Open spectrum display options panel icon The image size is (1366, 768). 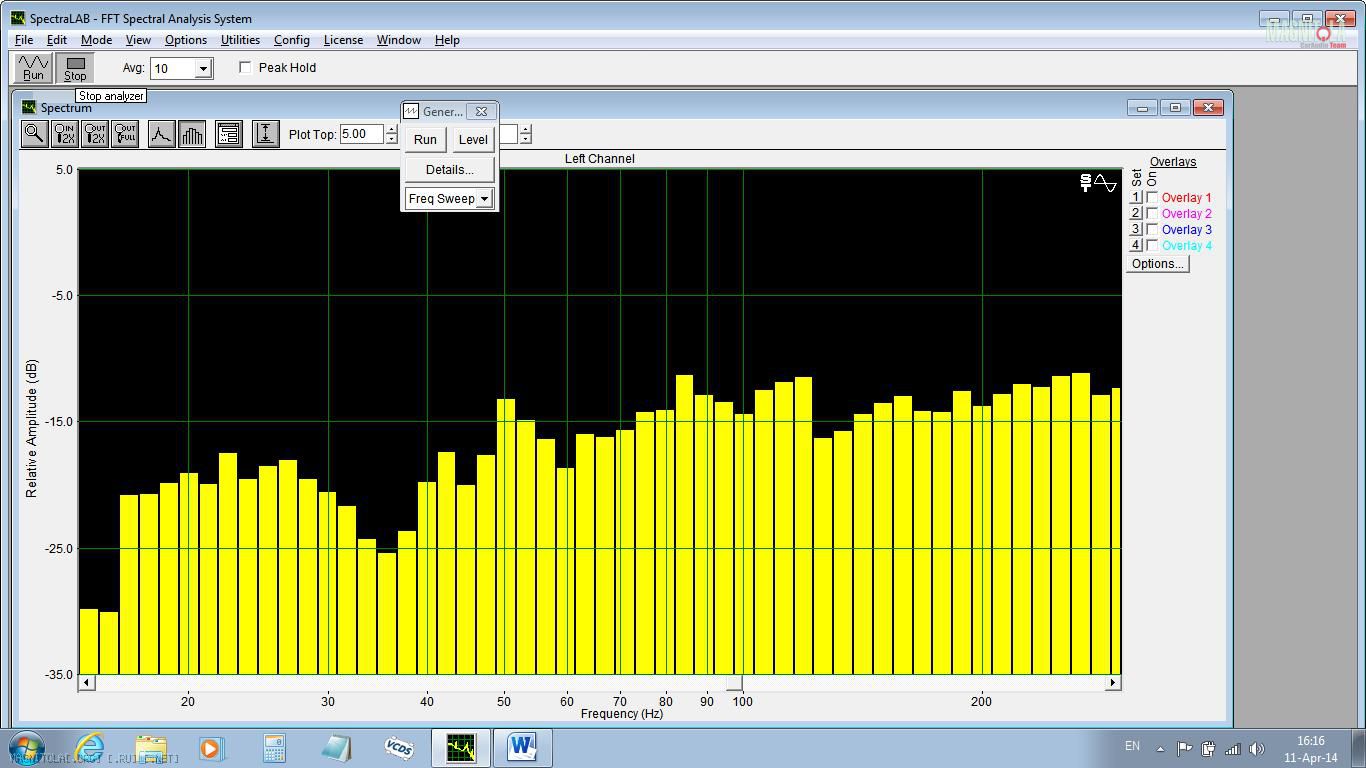[x=229, y=134]
